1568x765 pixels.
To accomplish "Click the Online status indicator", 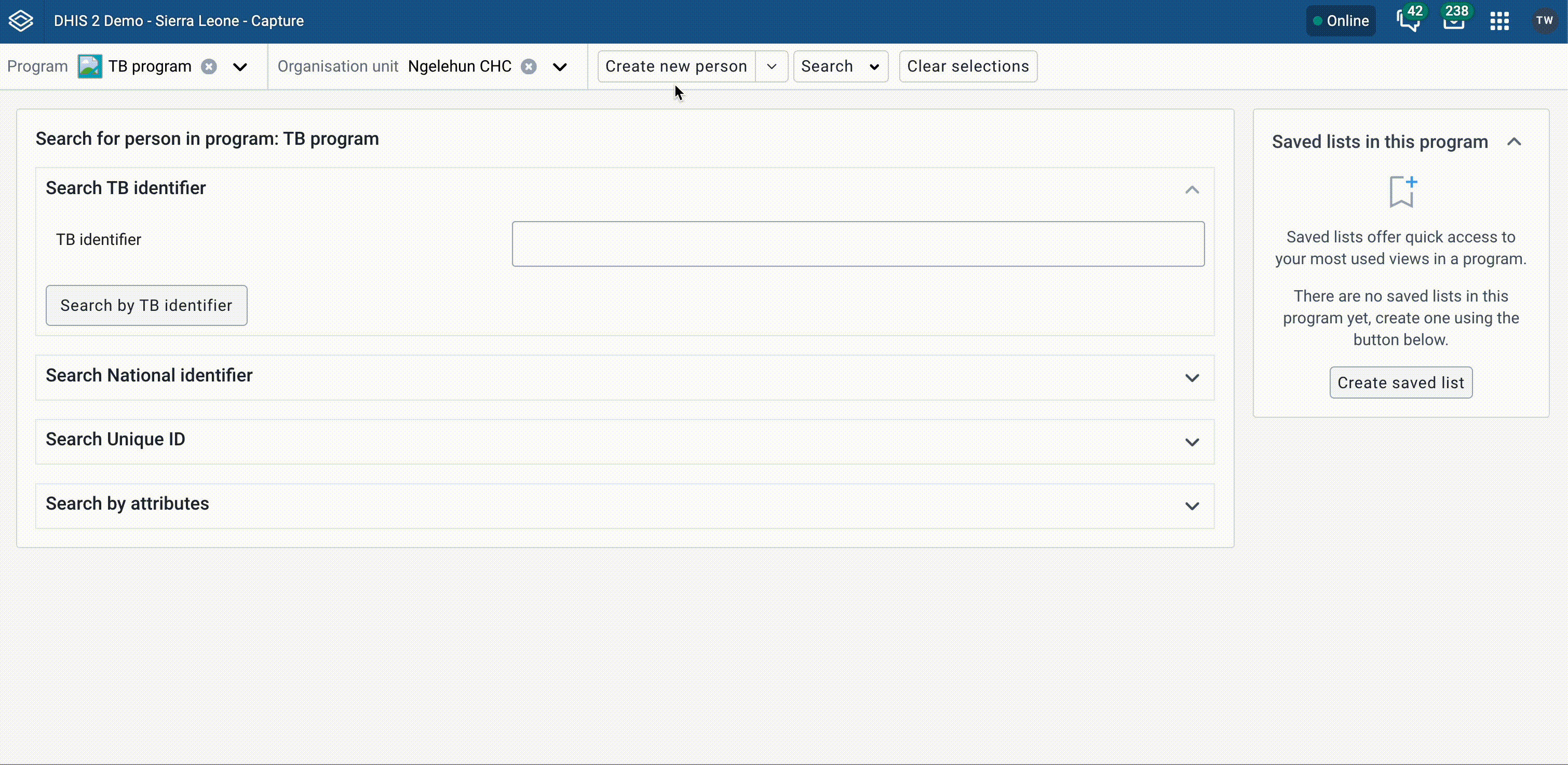I will 1341,20.
